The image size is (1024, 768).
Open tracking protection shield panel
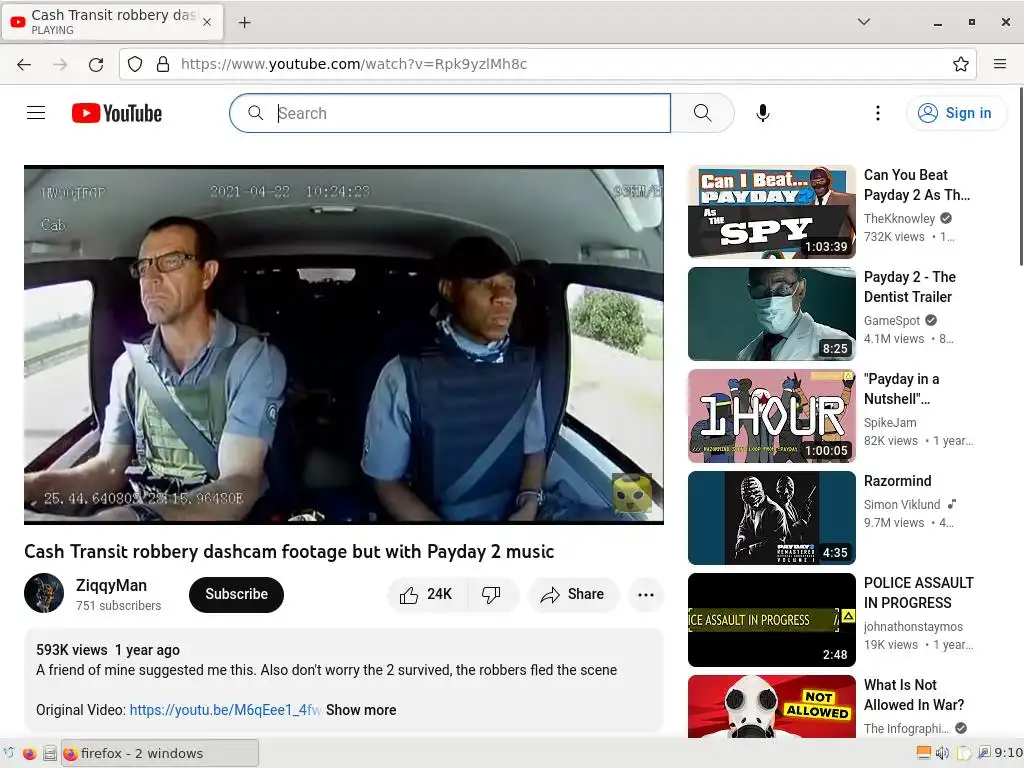coord(135,64)
